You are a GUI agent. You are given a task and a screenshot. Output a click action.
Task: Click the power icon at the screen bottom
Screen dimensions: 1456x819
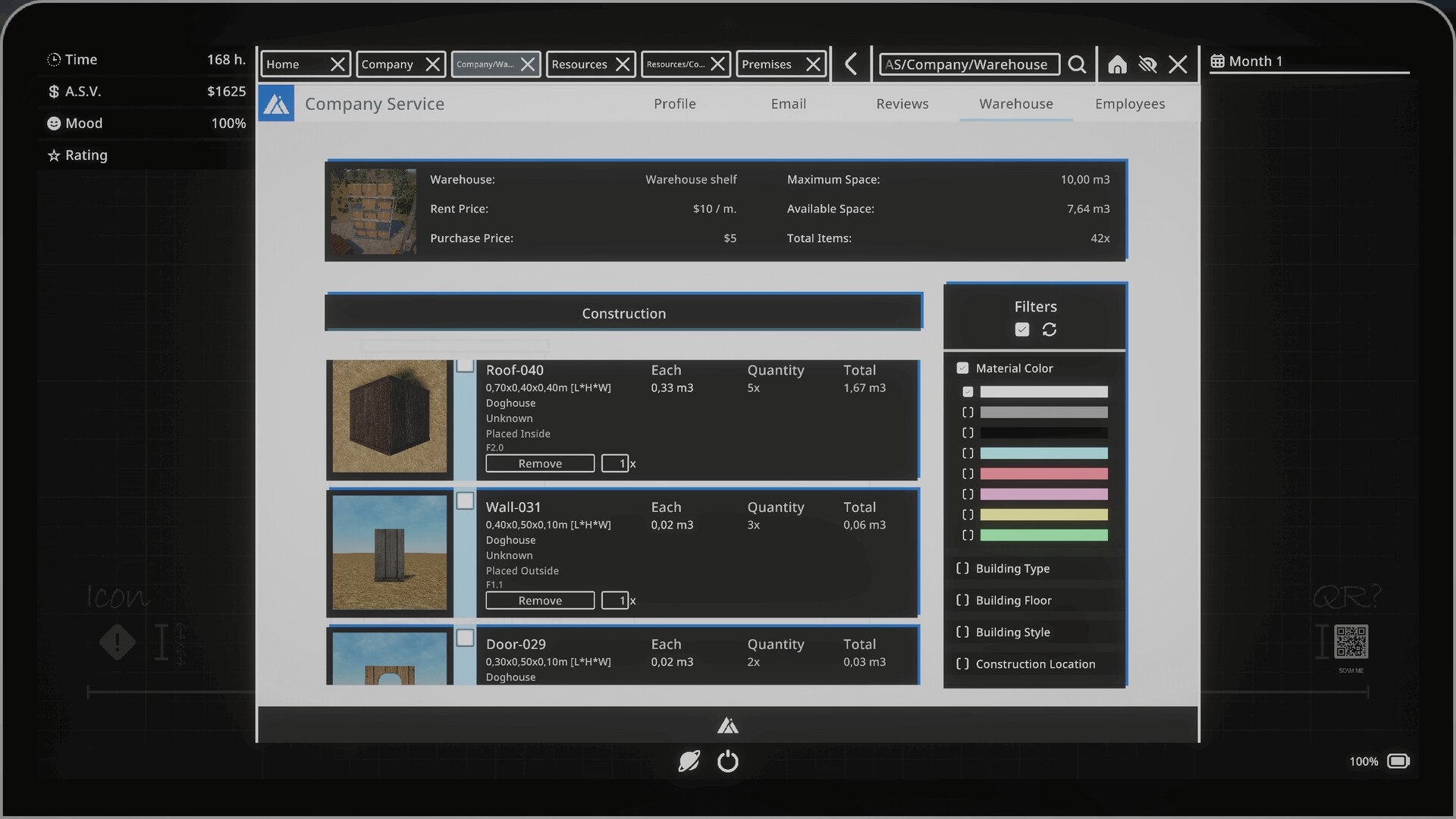click(x=728, y=761)
